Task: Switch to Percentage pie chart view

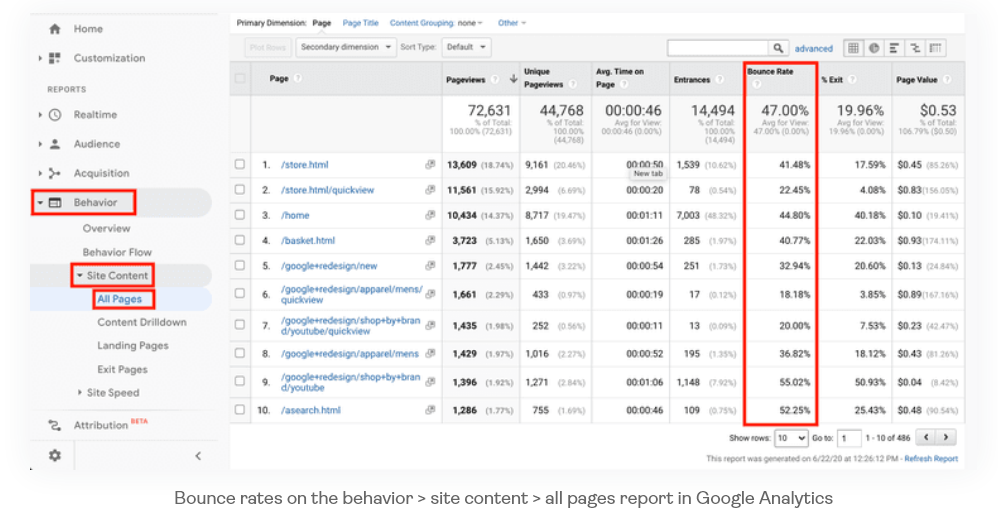Action: pos(874,48)
